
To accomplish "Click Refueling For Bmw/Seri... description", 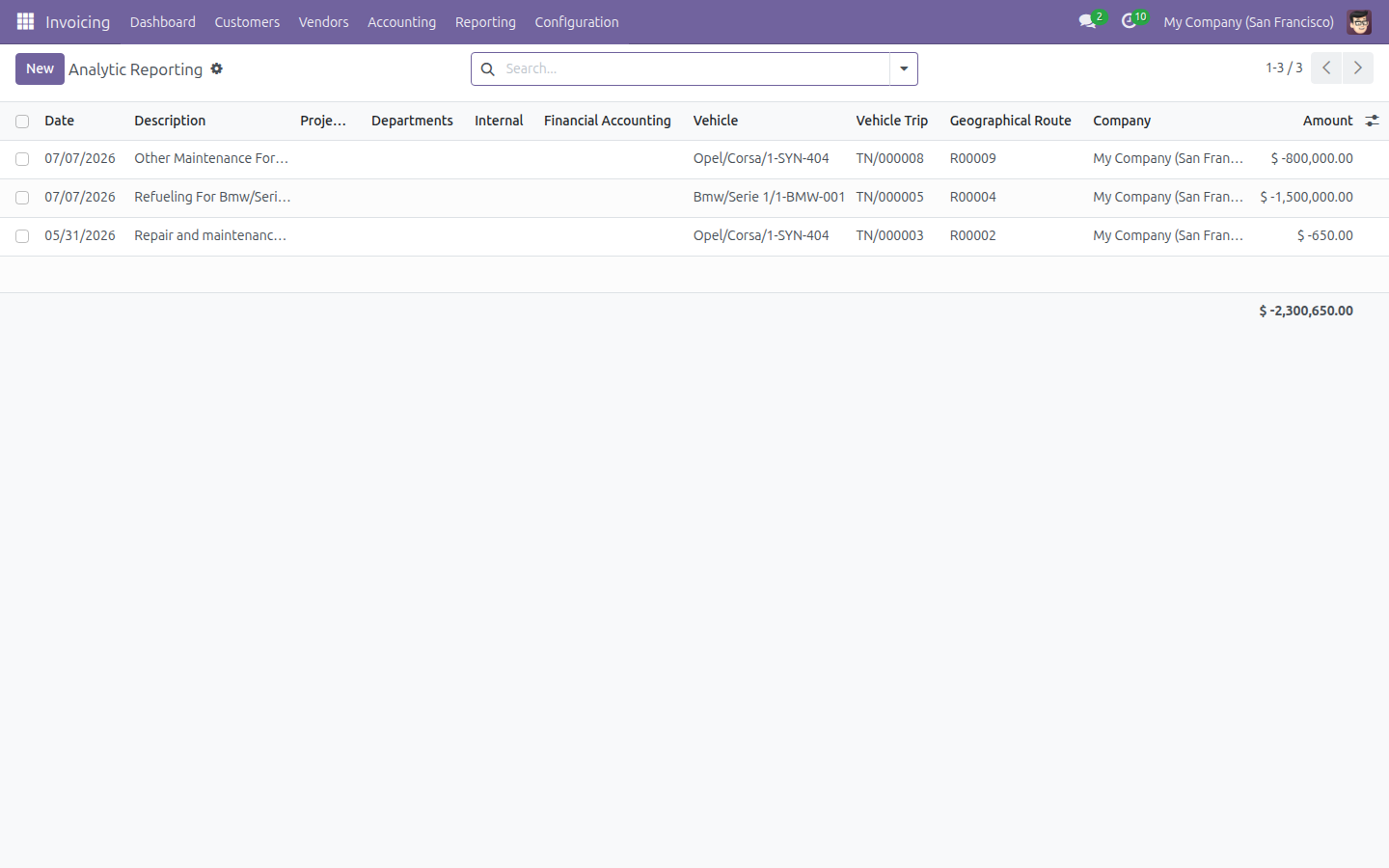I will [212, 197].
